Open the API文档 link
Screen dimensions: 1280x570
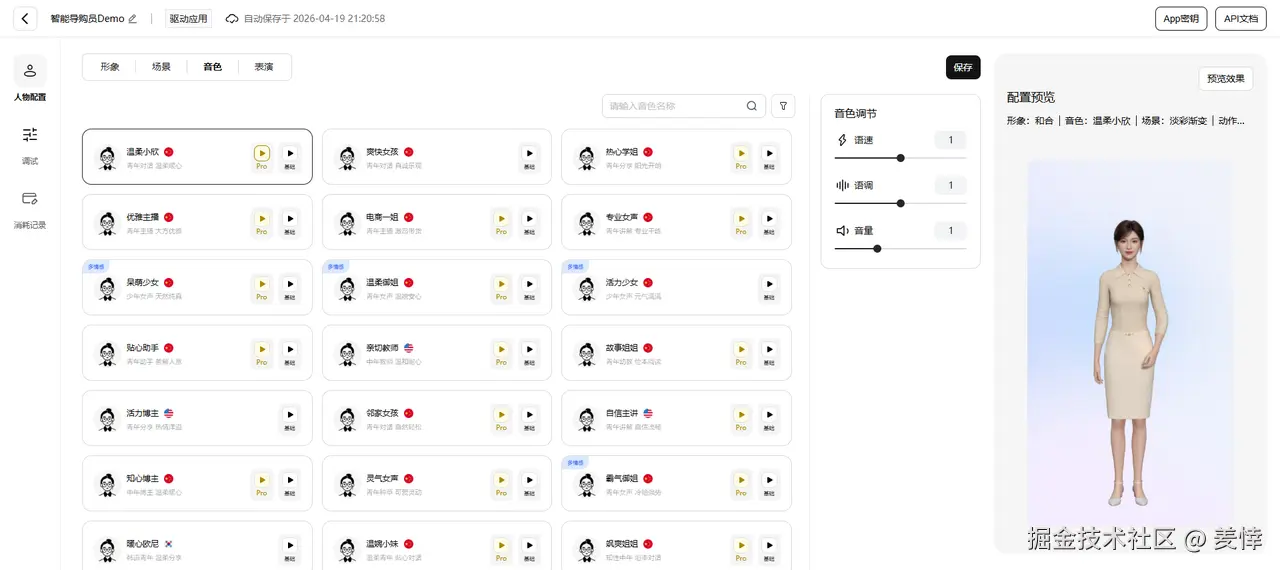point(1241,19)
